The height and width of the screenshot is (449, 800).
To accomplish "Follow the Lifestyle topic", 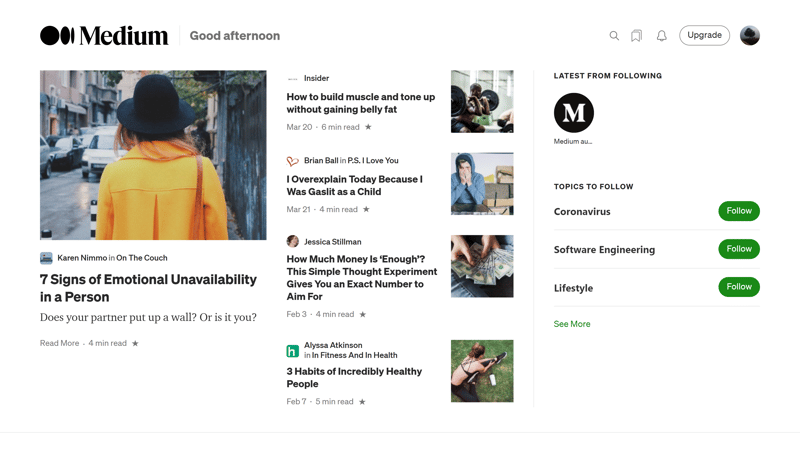I will click(739, 287).
